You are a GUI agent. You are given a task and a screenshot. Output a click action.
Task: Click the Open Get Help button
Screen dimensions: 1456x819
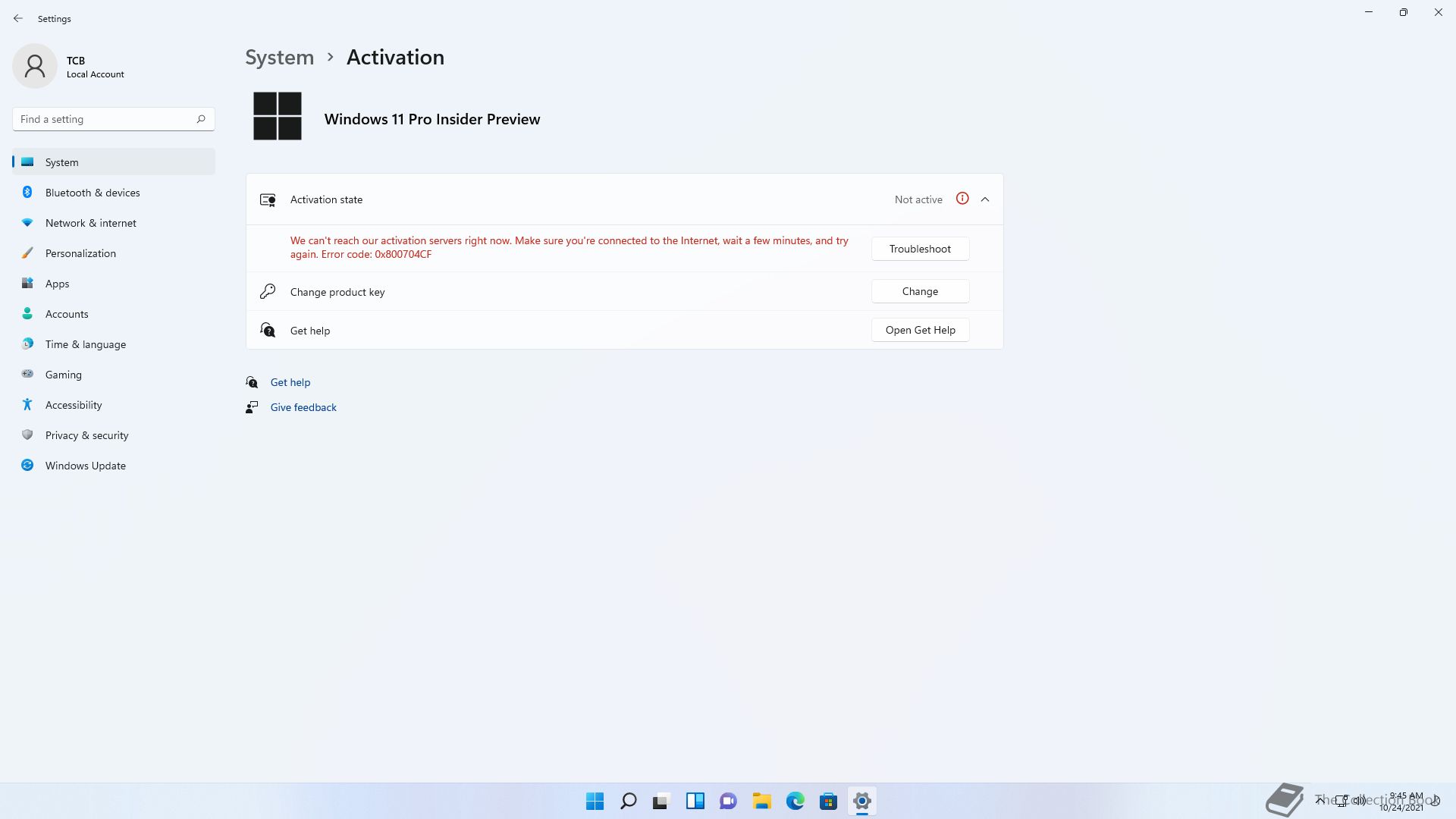pos(920,330)
